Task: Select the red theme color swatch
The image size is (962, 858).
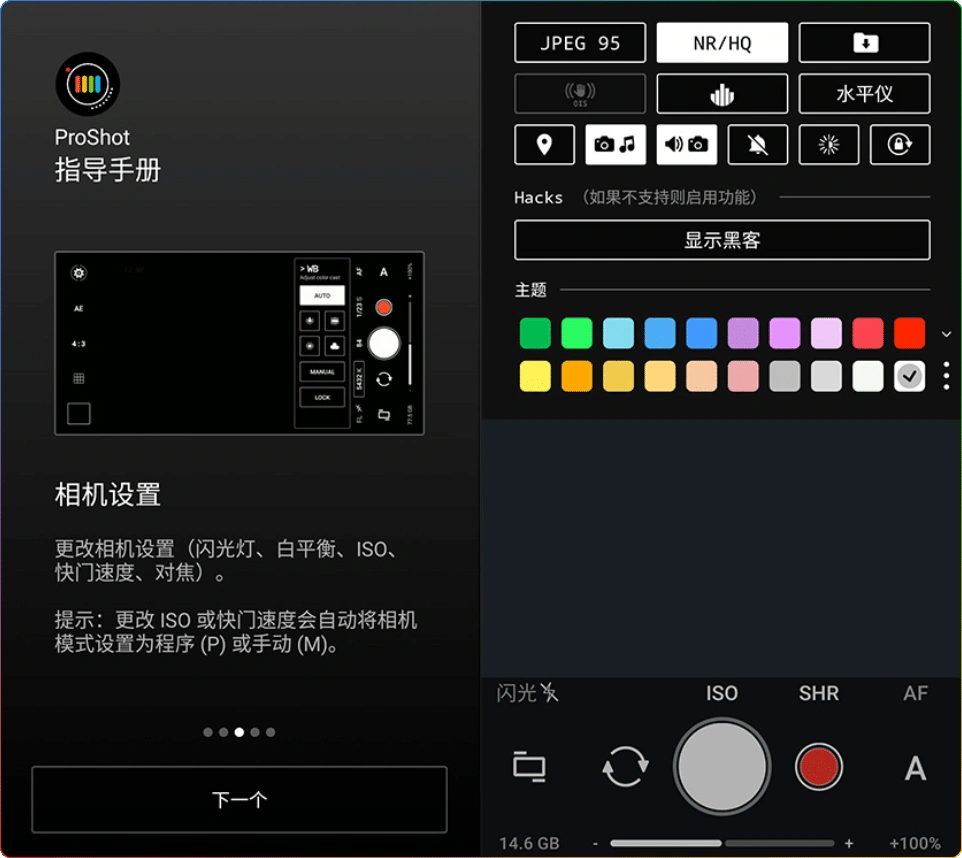Action: click(x=909, y=332)
